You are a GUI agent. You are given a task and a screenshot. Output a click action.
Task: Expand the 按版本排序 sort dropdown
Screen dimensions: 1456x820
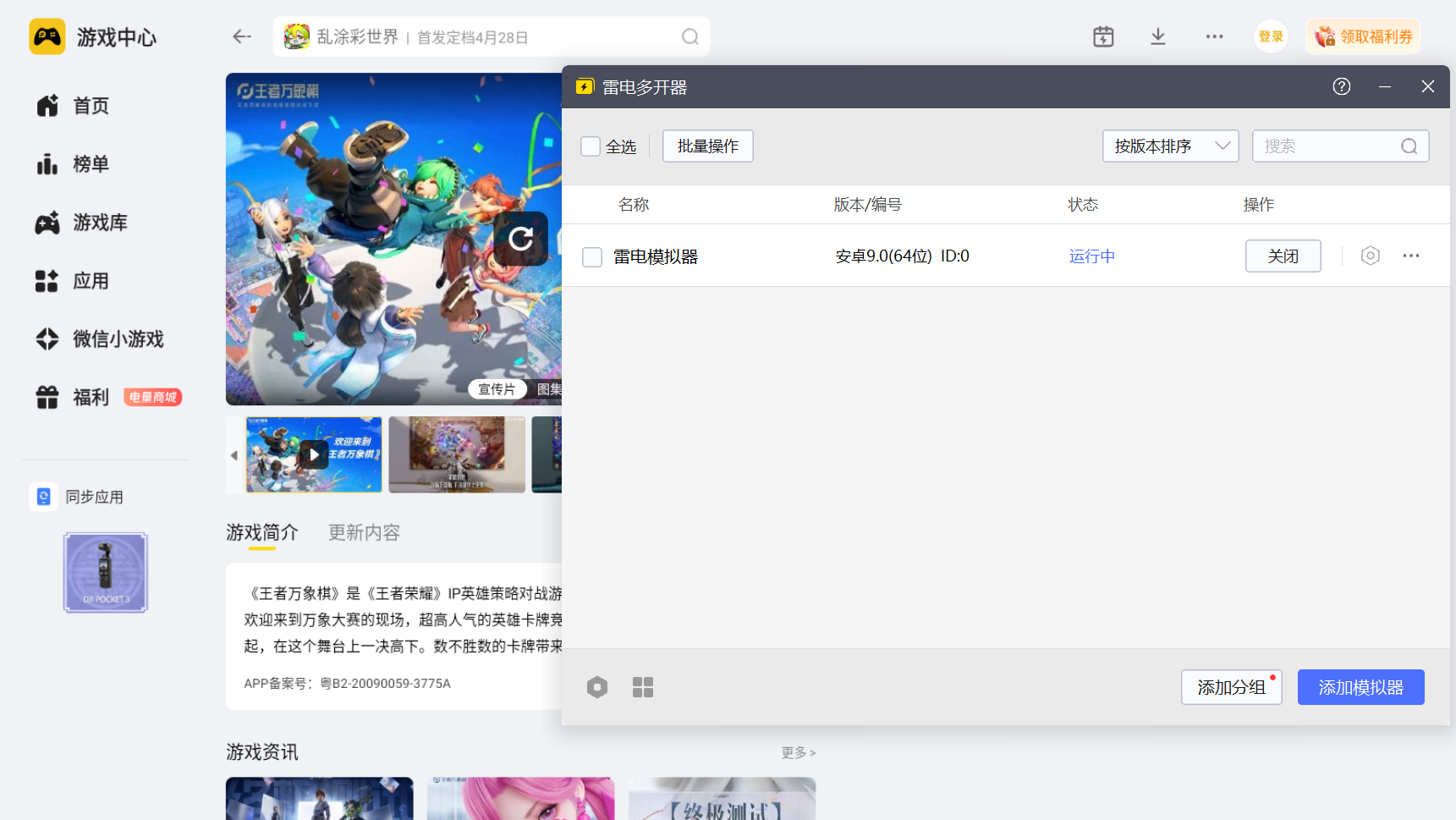tap(1170, 146)
